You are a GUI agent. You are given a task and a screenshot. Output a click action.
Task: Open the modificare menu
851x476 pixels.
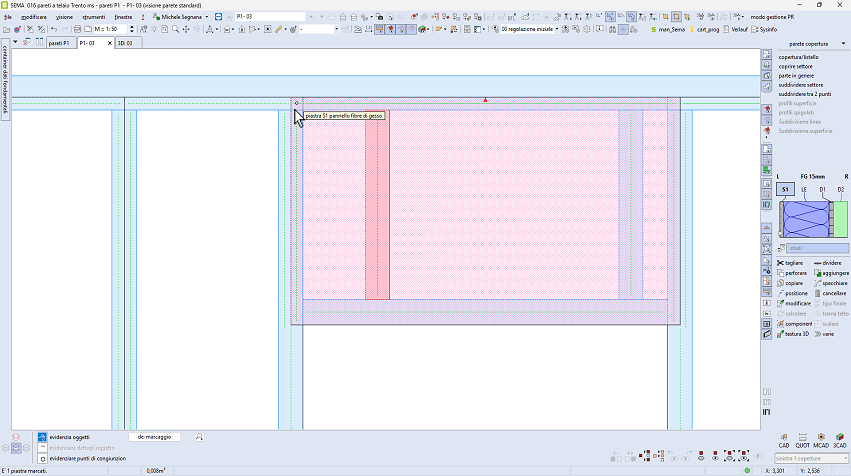[x=33, y=17]
